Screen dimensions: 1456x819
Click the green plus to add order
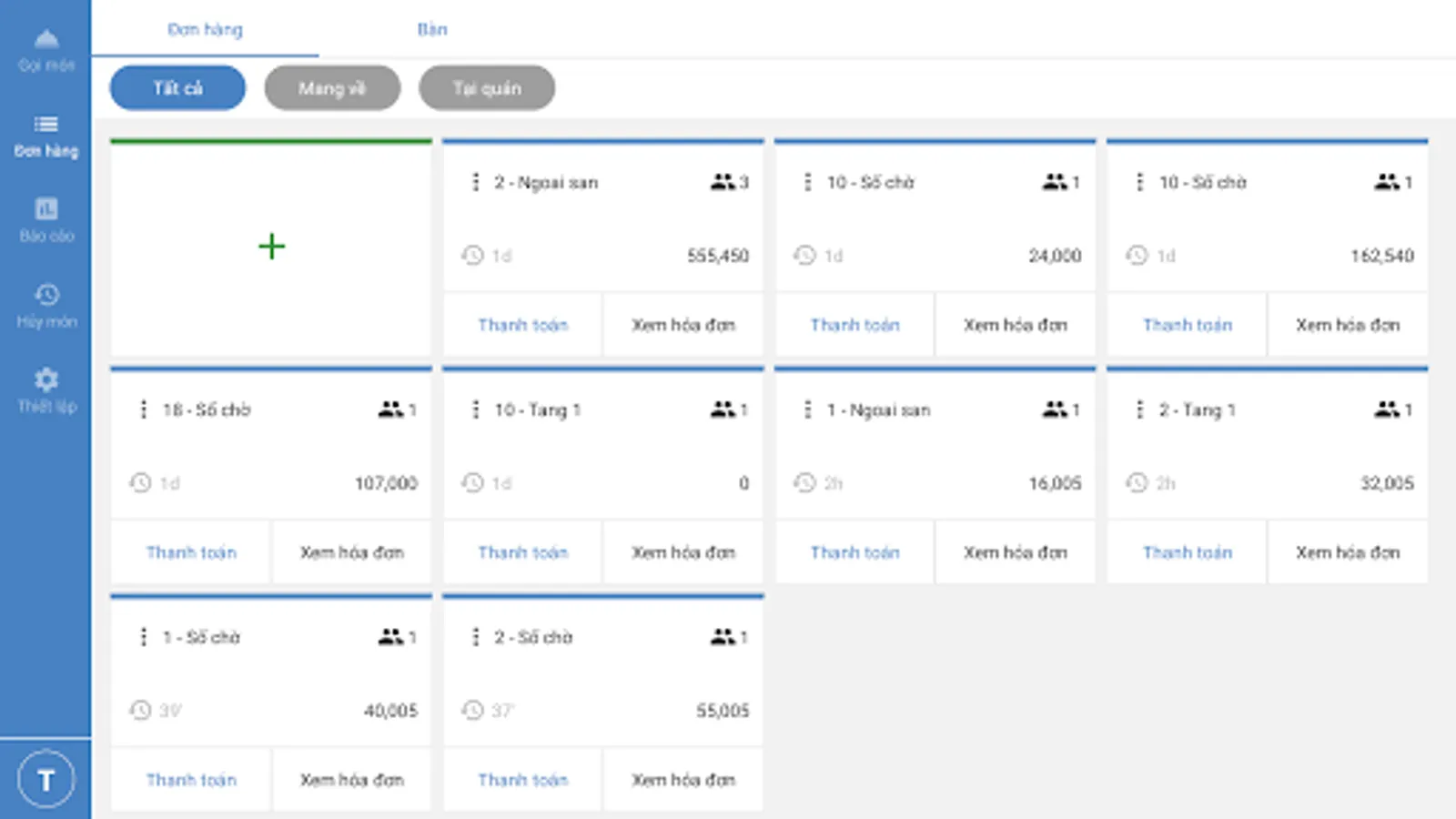pyautogui.click(x=271, y=247)
